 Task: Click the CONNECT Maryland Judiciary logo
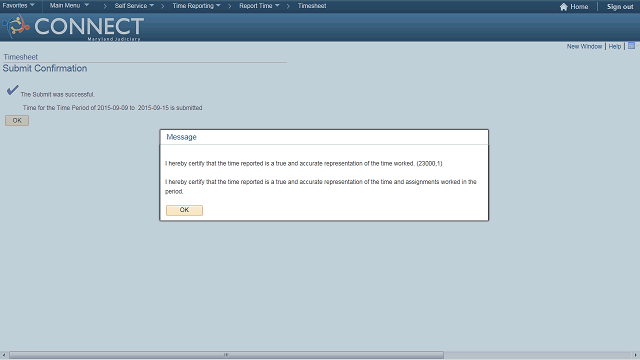click(73, 27)
